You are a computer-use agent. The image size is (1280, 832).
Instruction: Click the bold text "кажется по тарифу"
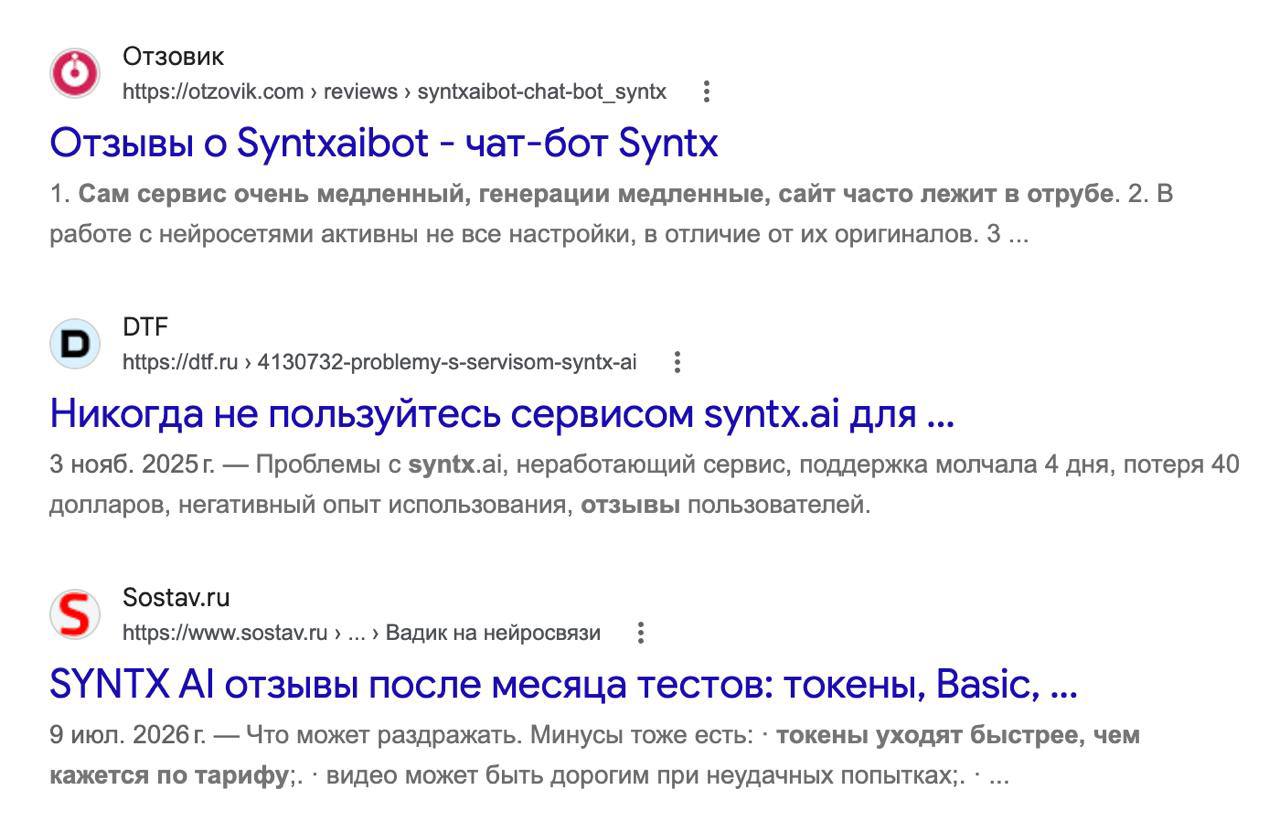point(169,776)
